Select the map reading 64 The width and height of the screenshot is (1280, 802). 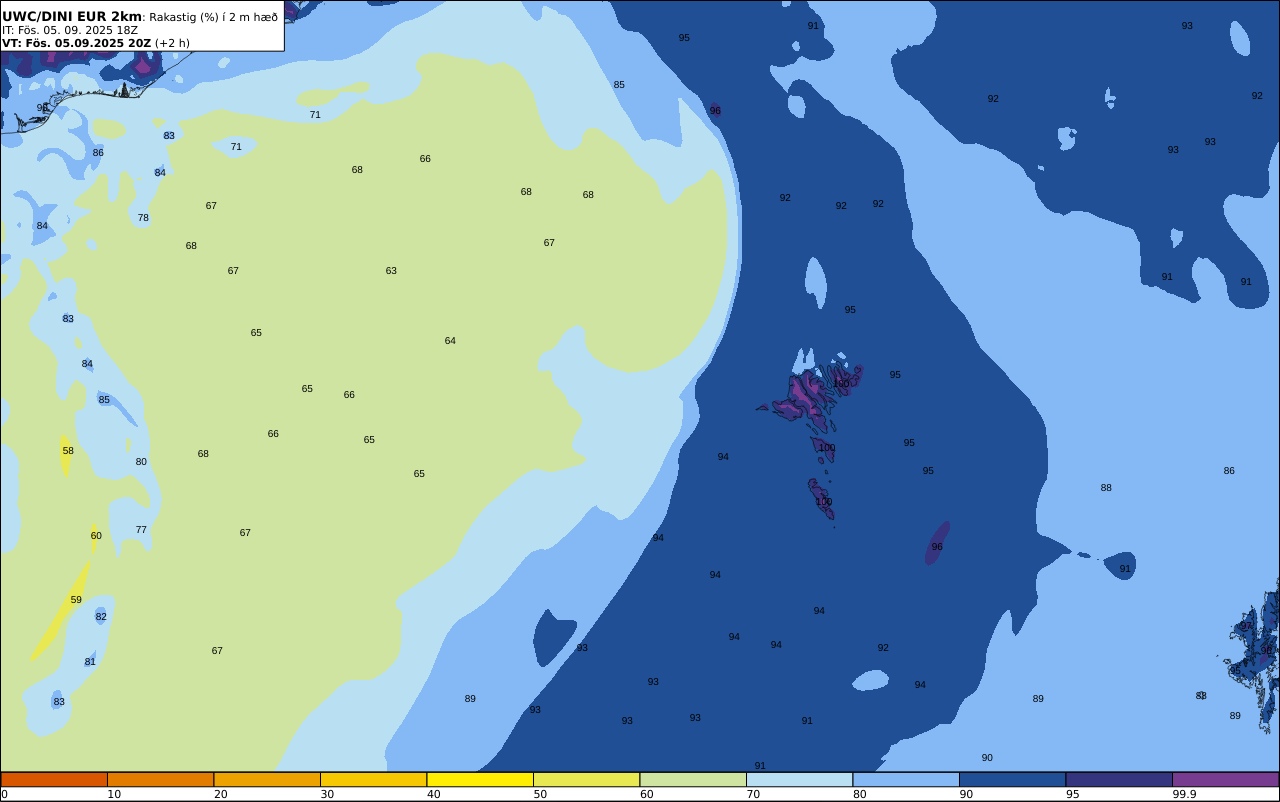[x=450, y=341]
